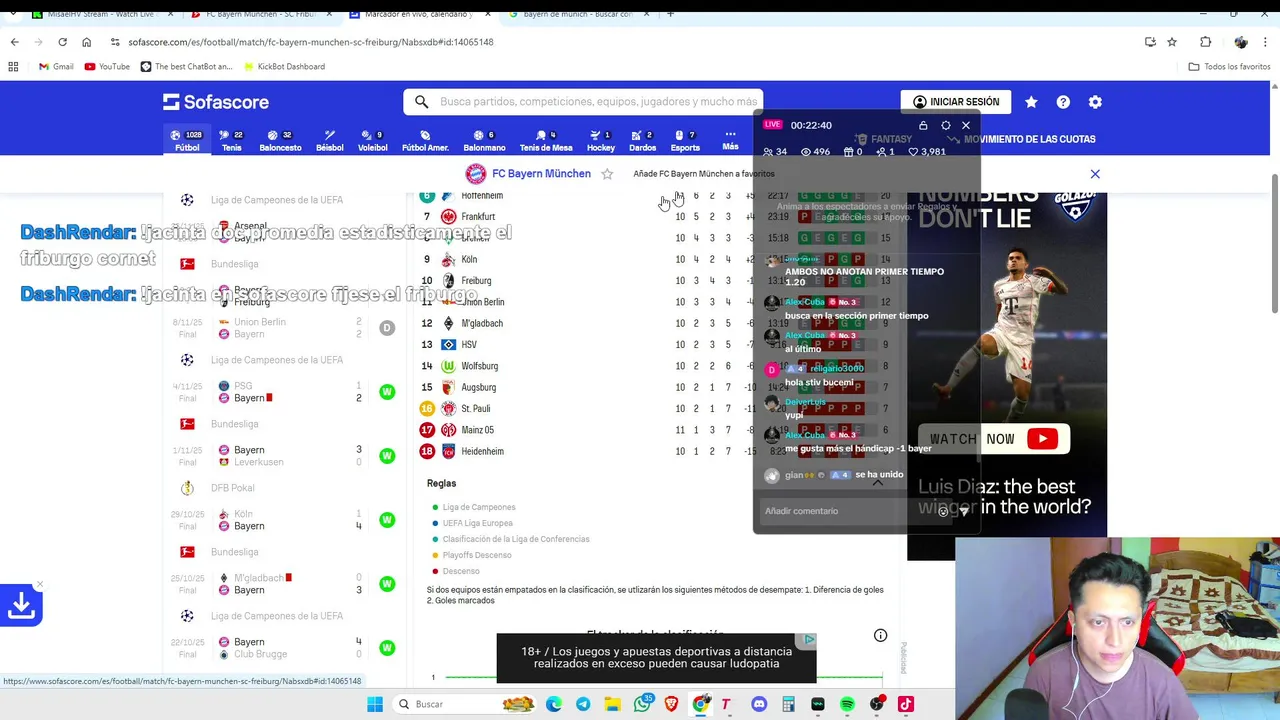1280x720 pixels.
Task: Open Spotify from the taskbar
Action: click(x=847, y=704)
